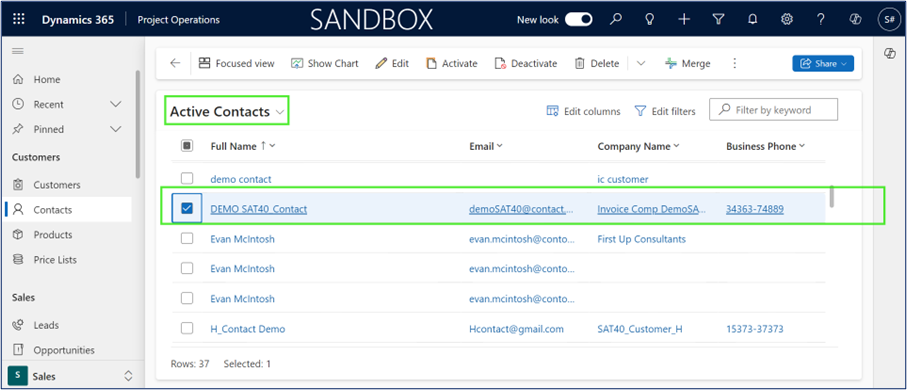The width and height of the screenshot is (907, 390).
Task: Open First Up Consultants company link
Action: pos(641,239)
